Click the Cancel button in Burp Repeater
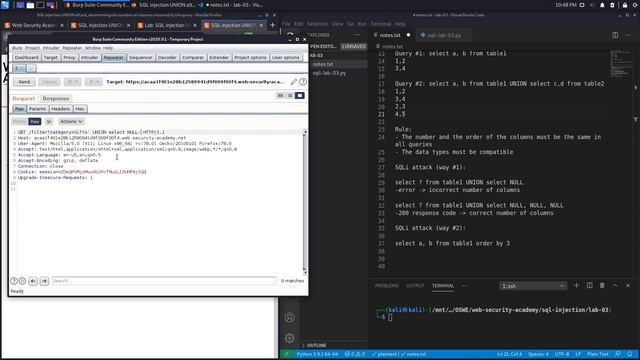Image resolution: width=640 pixels, height=360 pixels. tap(49, 82)
